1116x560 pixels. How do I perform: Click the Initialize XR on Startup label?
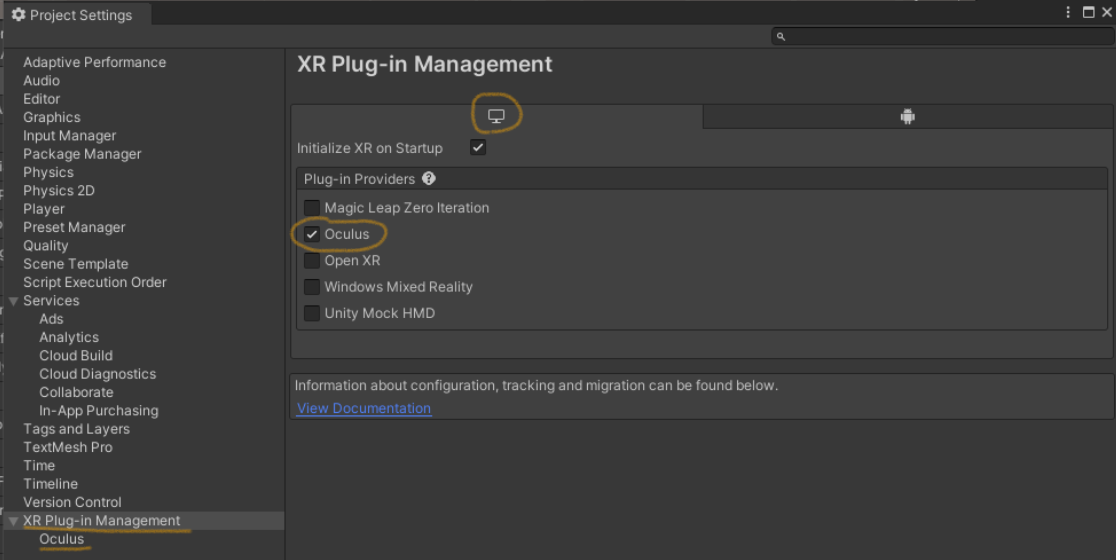[x=369, y=148]
